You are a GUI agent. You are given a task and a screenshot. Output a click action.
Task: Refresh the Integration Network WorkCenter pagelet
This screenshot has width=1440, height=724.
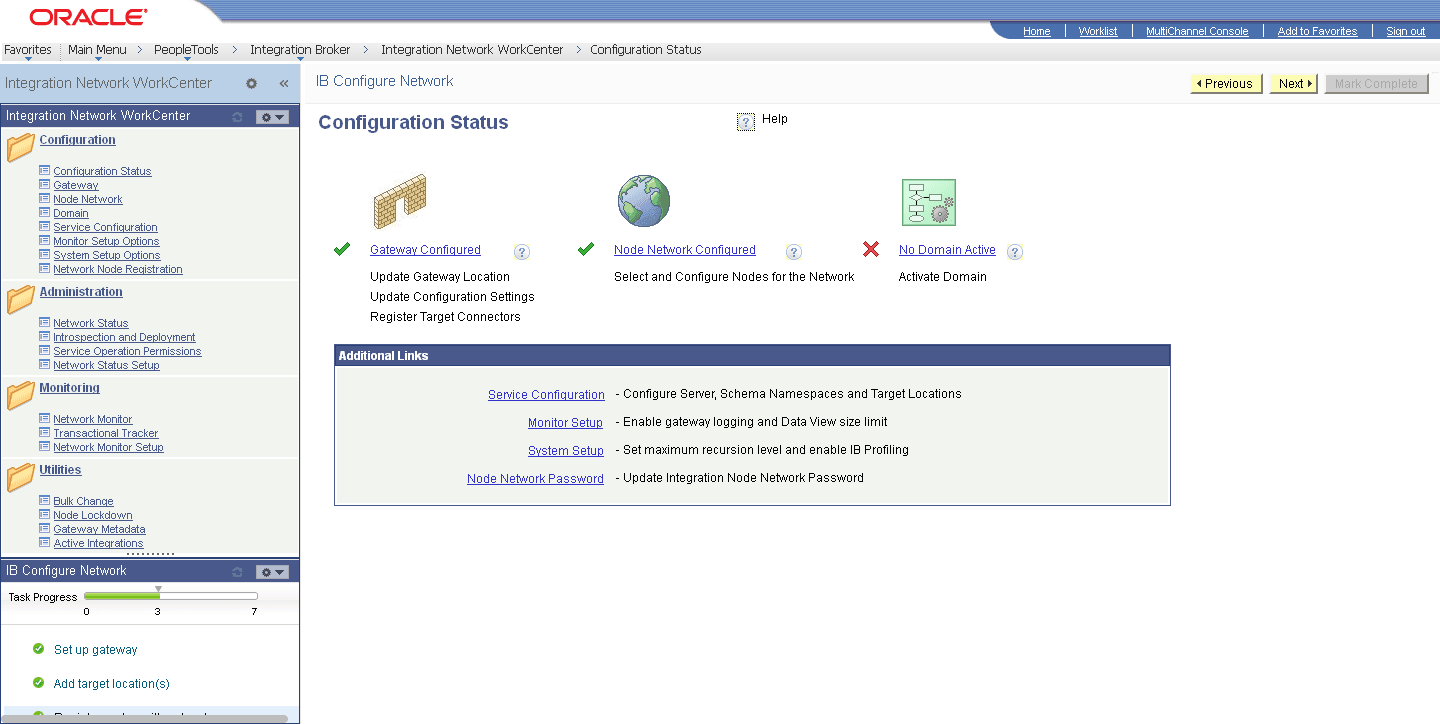pos(236,116)
